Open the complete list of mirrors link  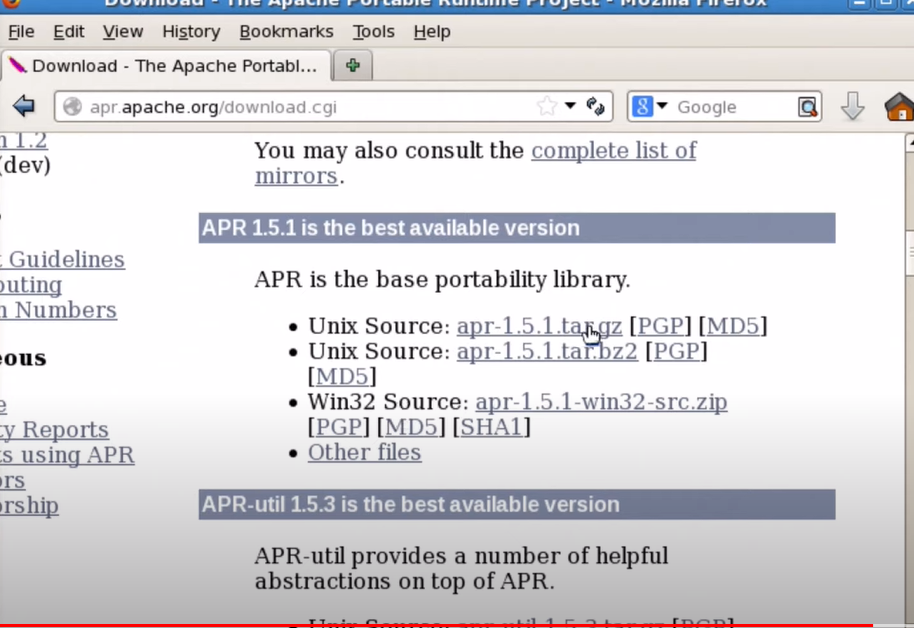tap(614, 150)
